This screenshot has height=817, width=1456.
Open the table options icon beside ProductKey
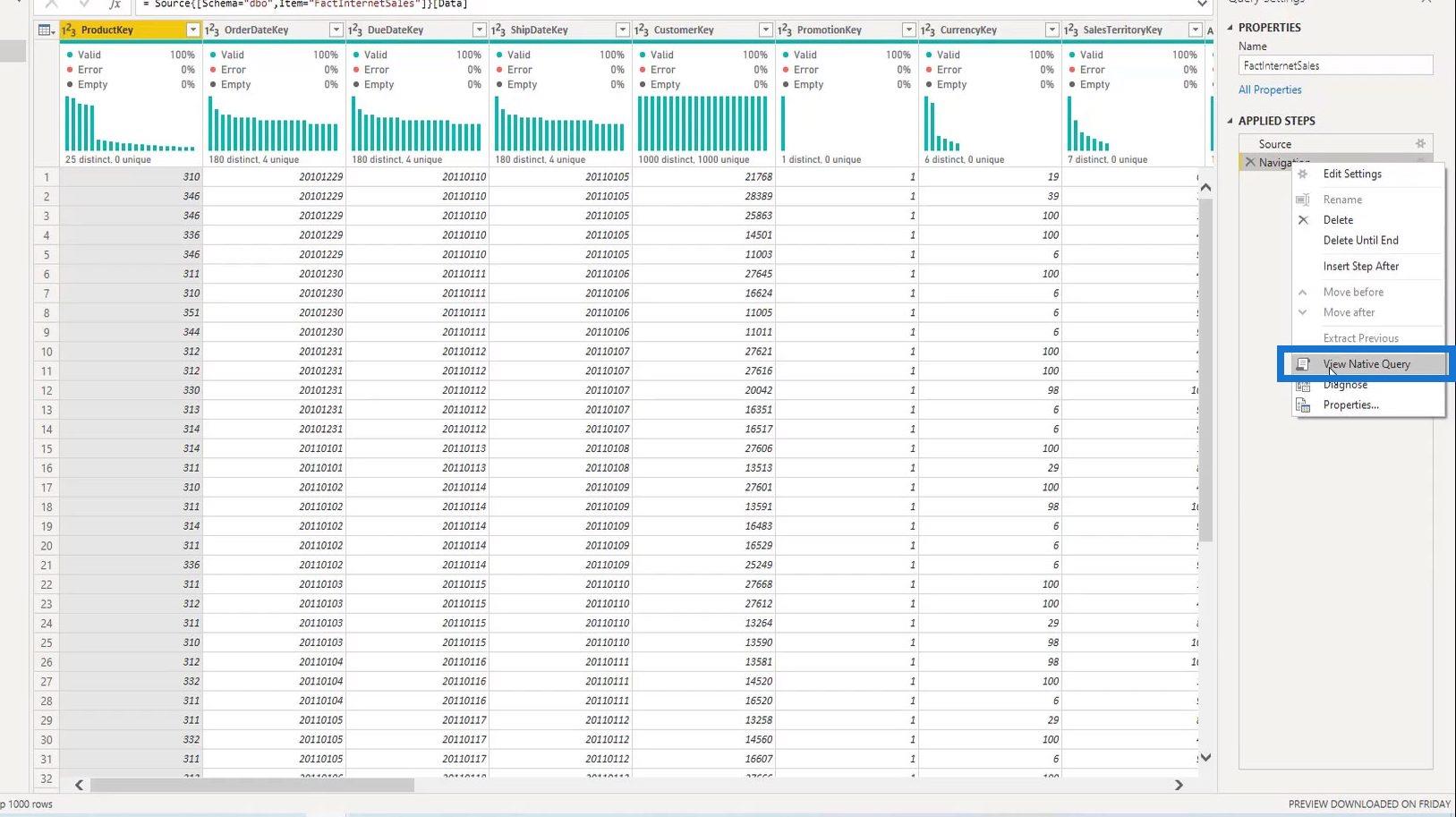tap(46, 30)
